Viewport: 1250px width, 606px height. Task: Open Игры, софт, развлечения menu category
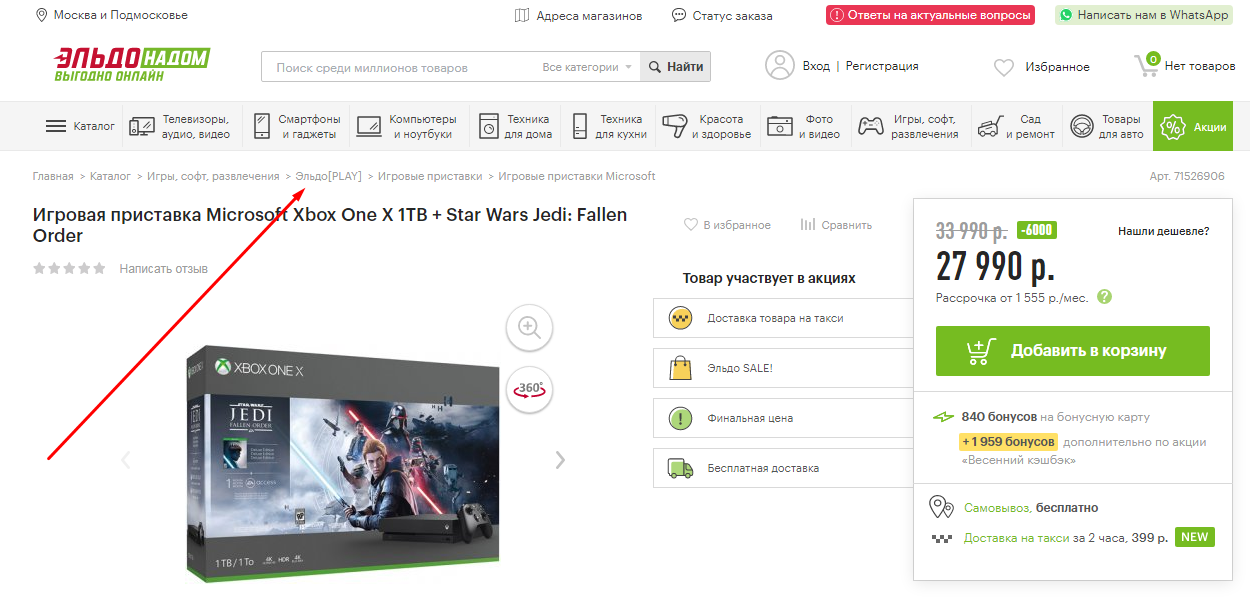pos(911,126)
